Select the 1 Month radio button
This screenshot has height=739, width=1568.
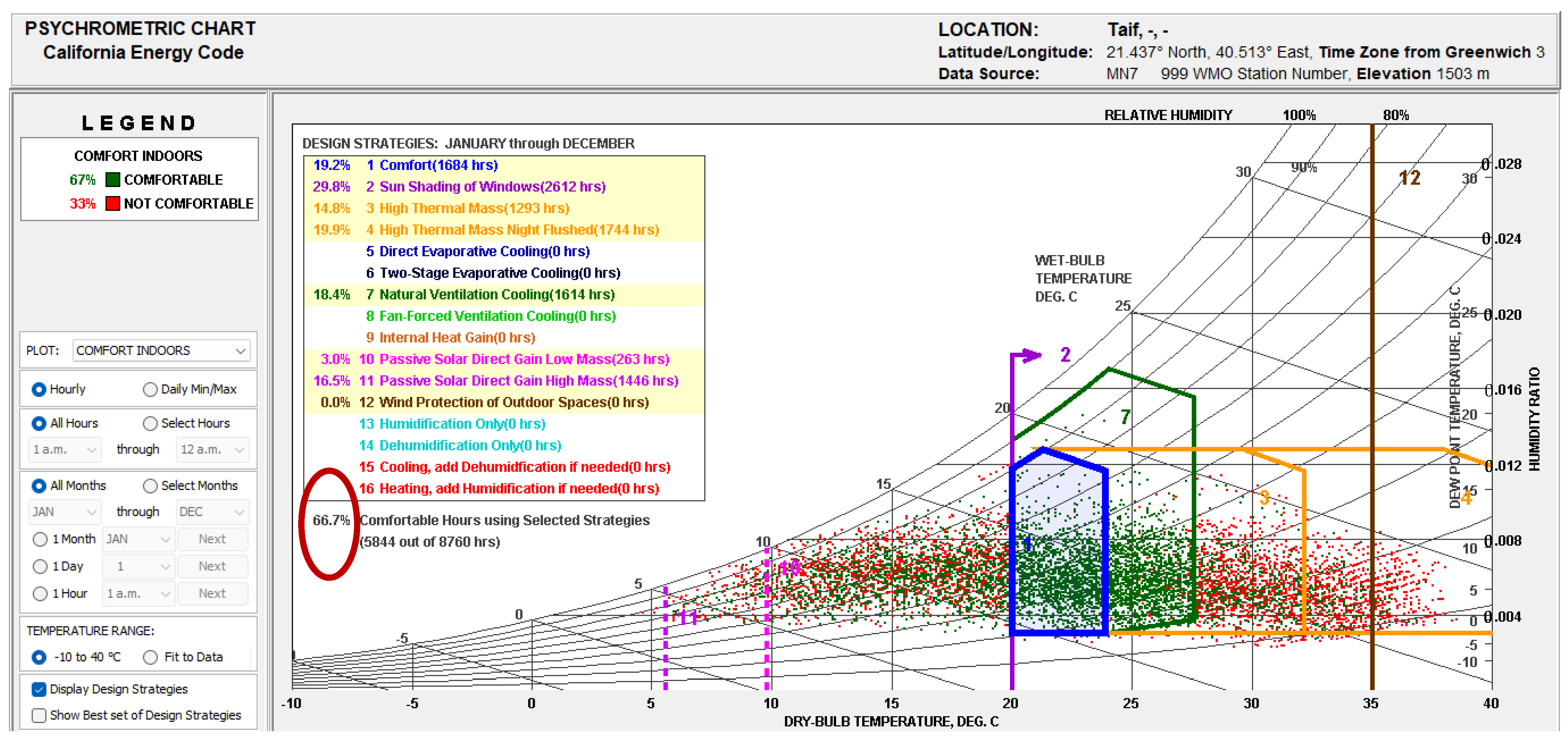40,539
